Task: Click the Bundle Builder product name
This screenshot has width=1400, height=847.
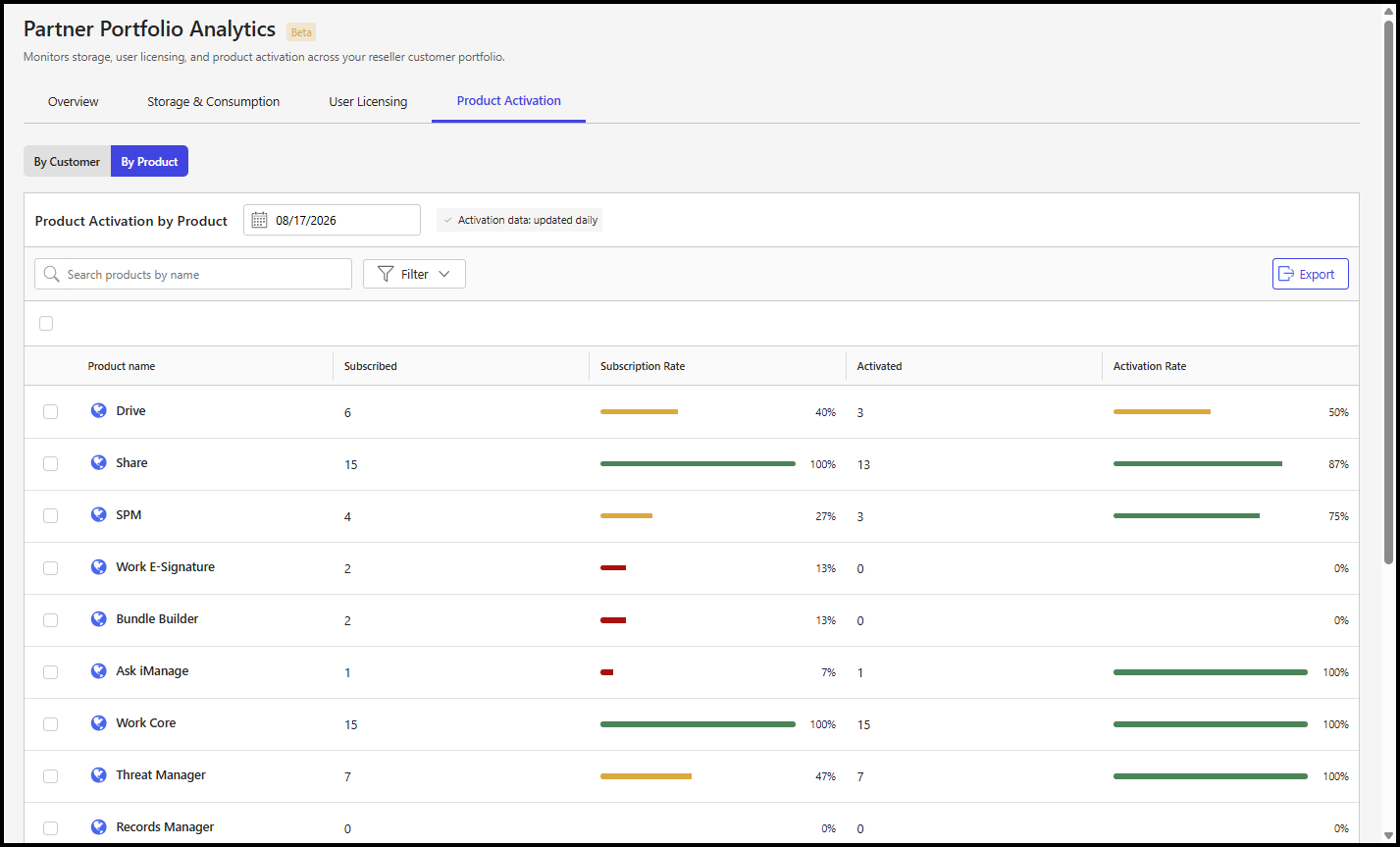Action: [x=157, y=618]
